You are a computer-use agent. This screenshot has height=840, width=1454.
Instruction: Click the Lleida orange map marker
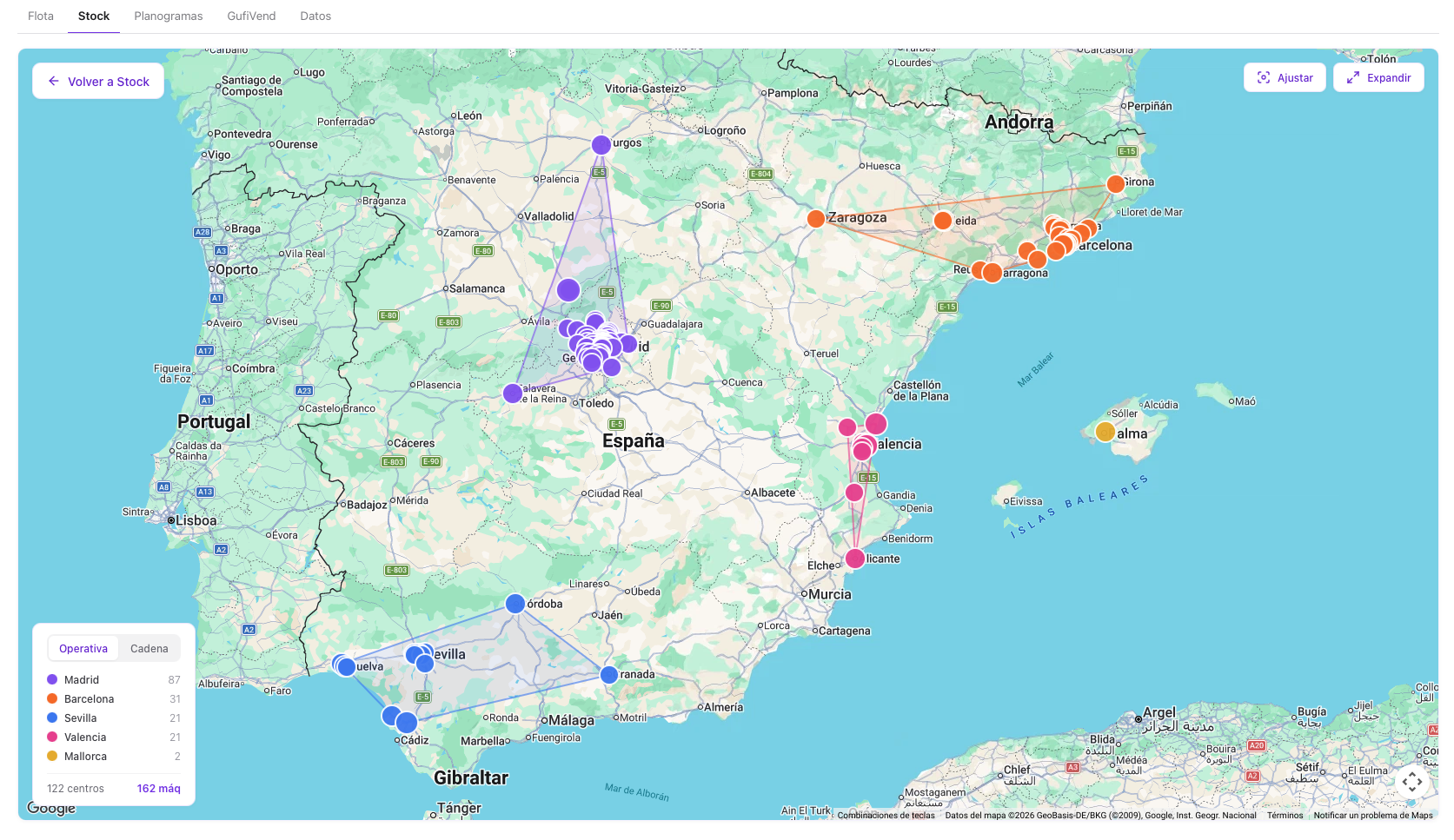coord(943,221)
